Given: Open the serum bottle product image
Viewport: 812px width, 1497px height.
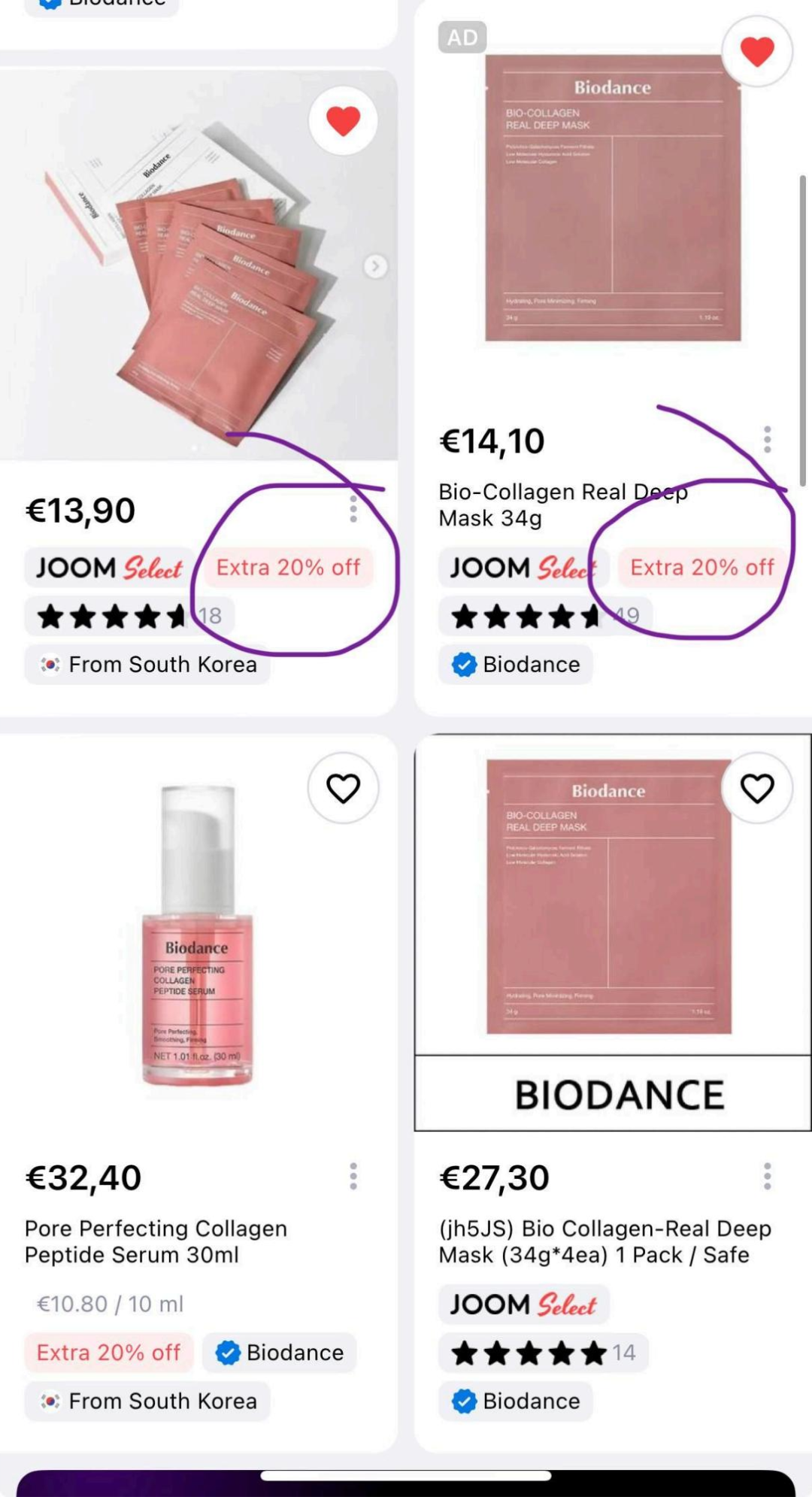Looking at the screenshot, I should tap(198, 936).
